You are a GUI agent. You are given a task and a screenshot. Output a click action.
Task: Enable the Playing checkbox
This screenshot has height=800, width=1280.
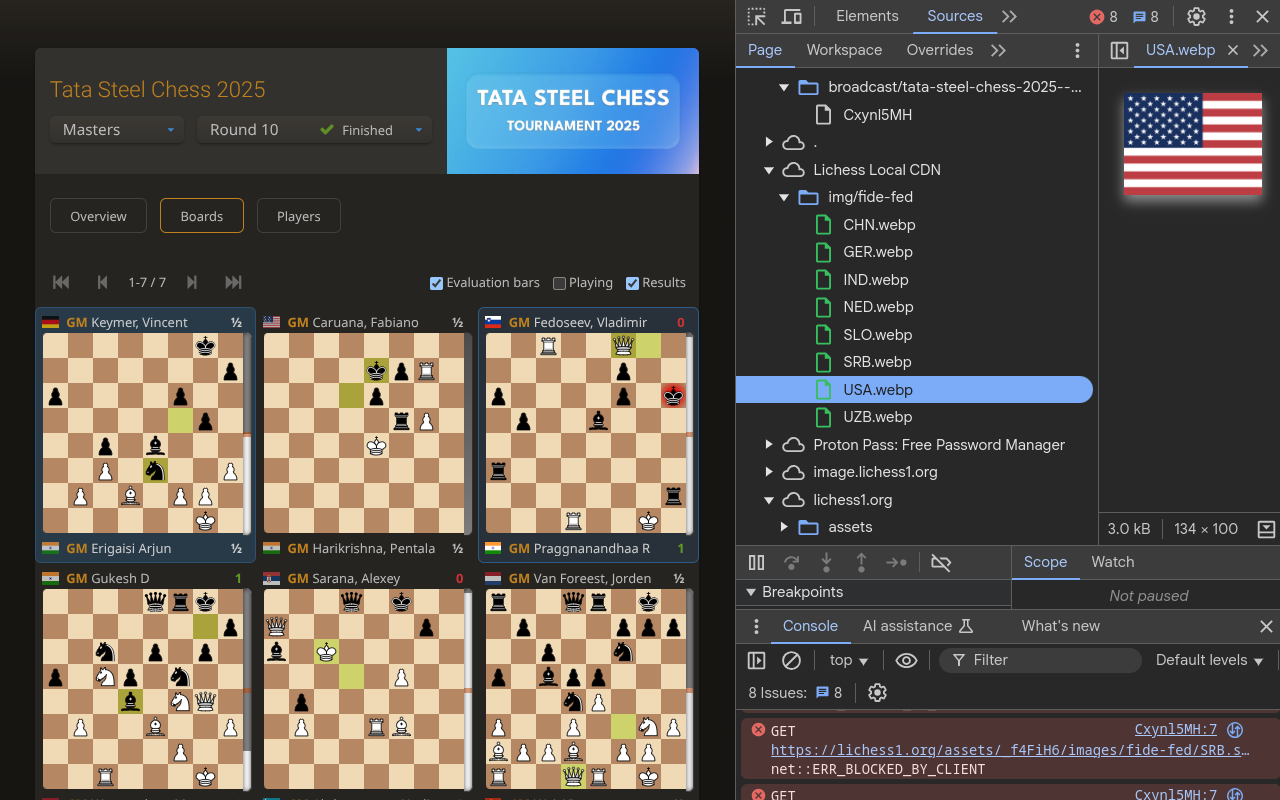559,283
